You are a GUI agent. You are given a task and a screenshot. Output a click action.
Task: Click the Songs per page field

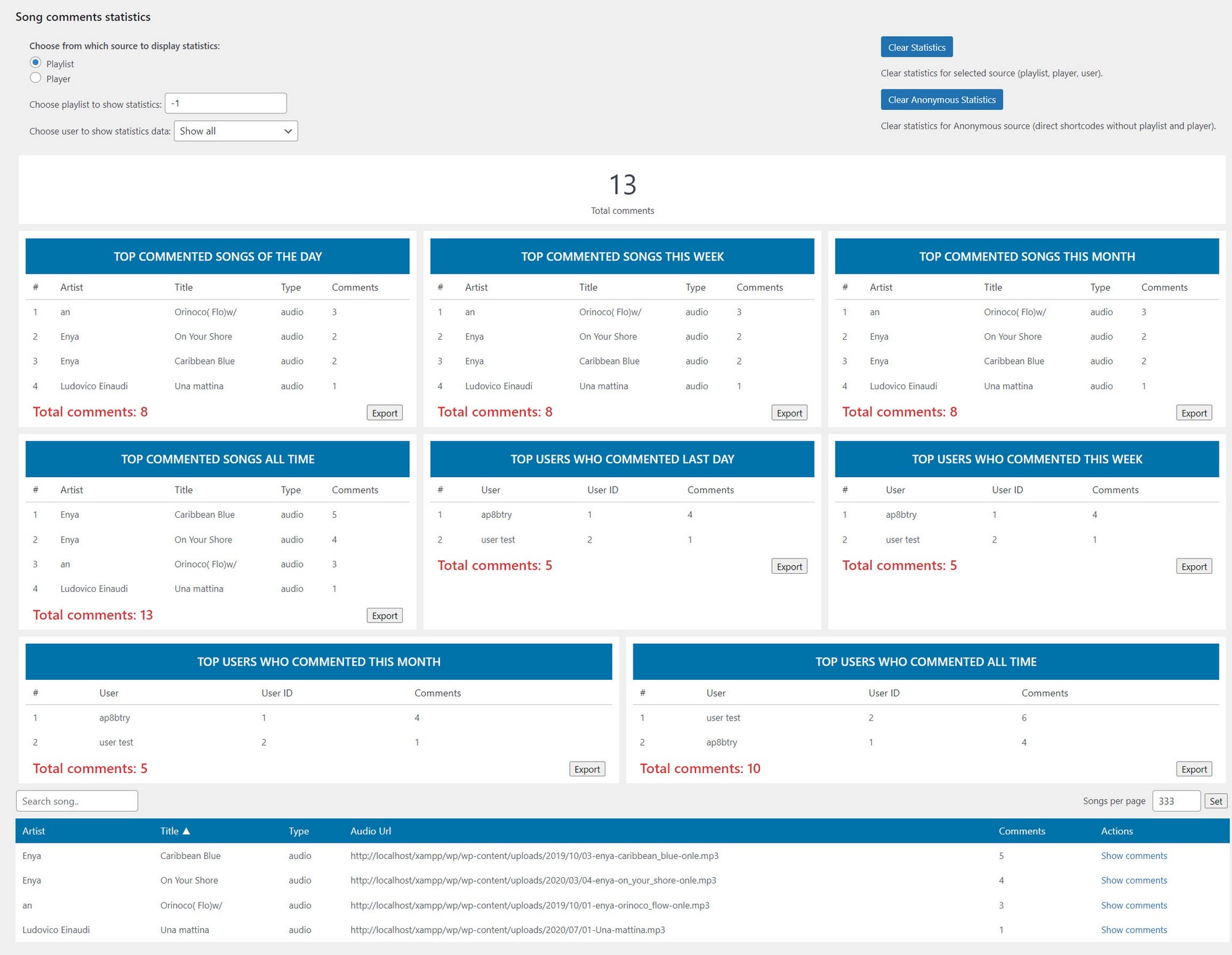pos(1176,801)
